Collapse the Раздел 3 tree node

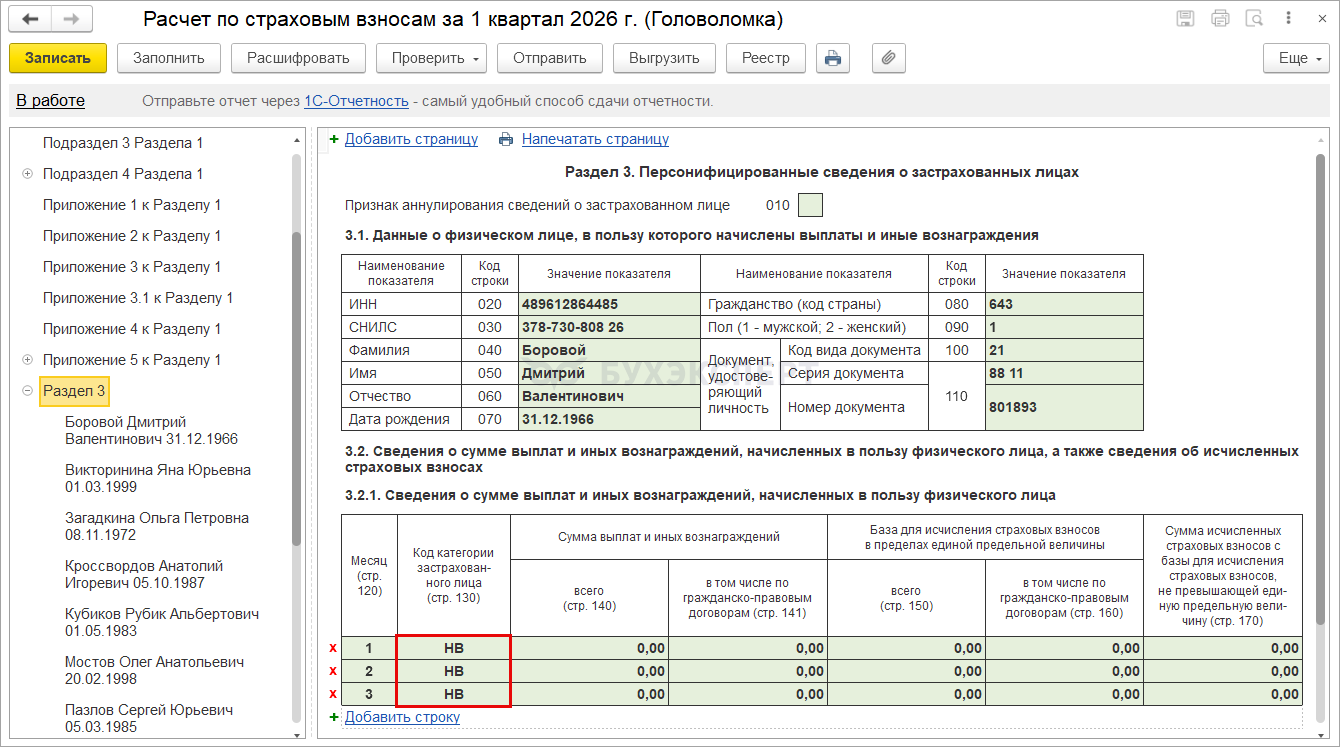tap(27, 391)
